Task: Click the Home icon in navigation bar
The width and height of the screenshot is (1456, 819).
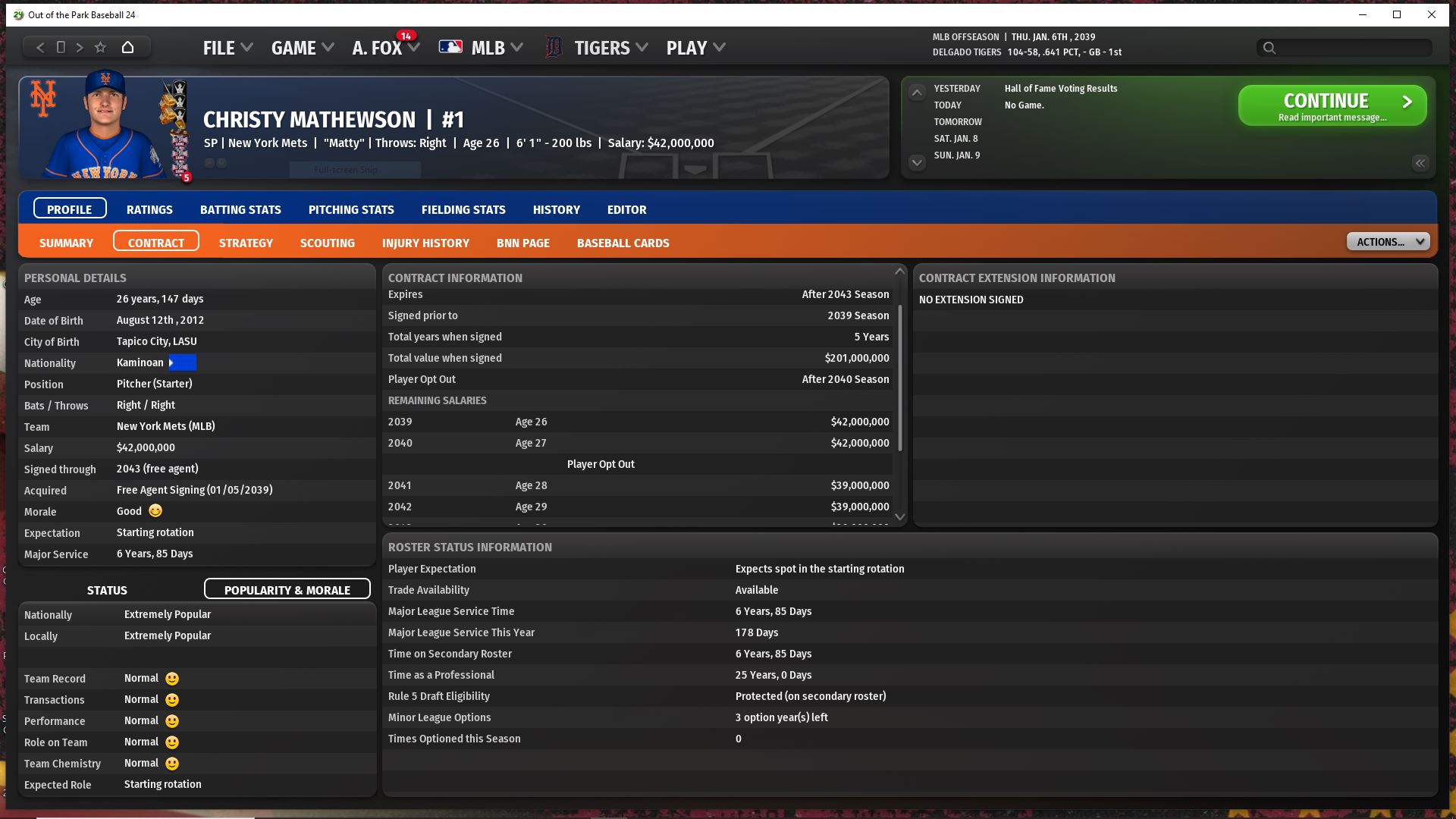Action: pos(127,47)
